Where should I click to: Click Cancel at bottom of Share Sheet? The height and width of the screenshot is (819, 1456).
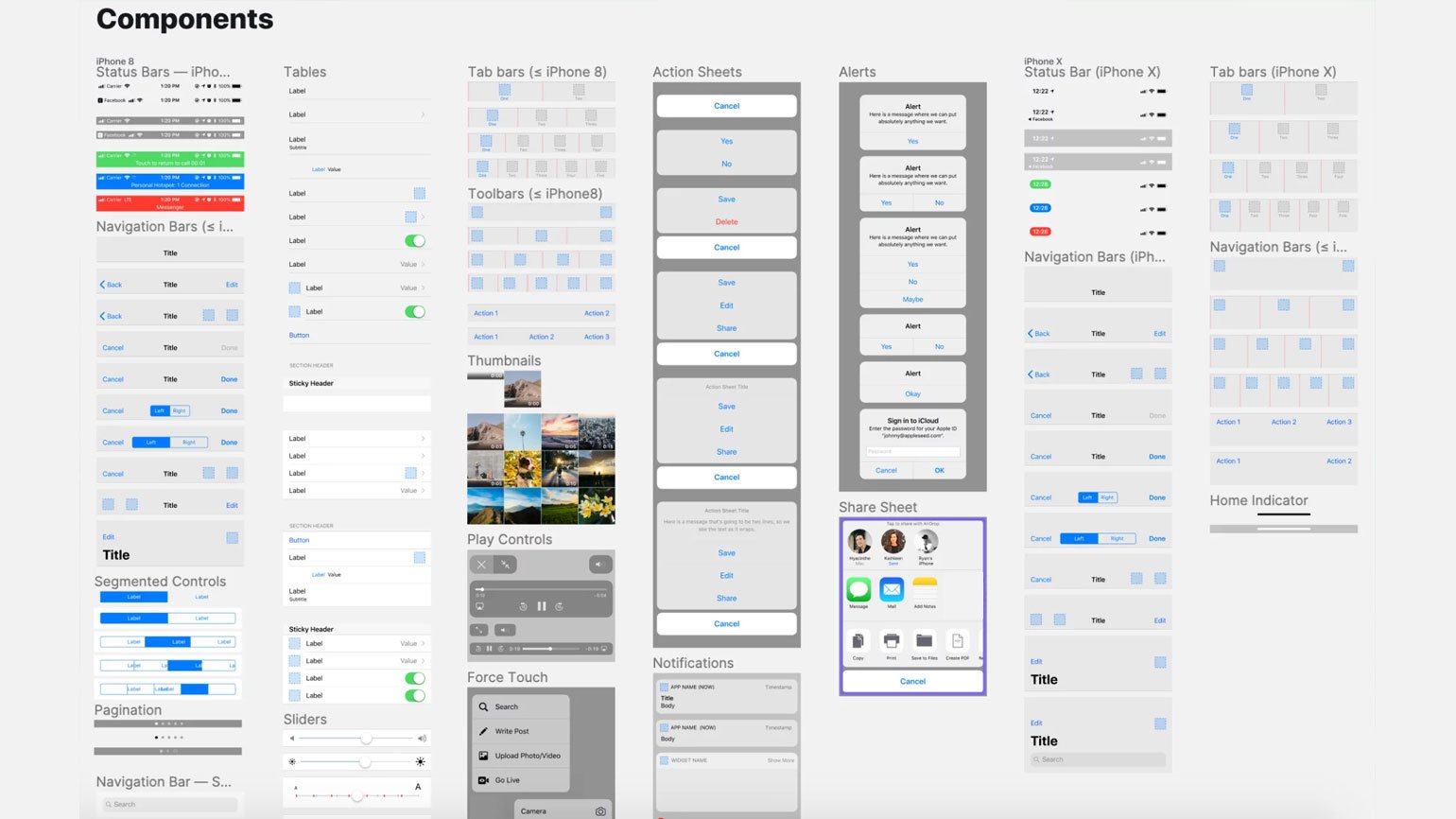coord(912,681)
